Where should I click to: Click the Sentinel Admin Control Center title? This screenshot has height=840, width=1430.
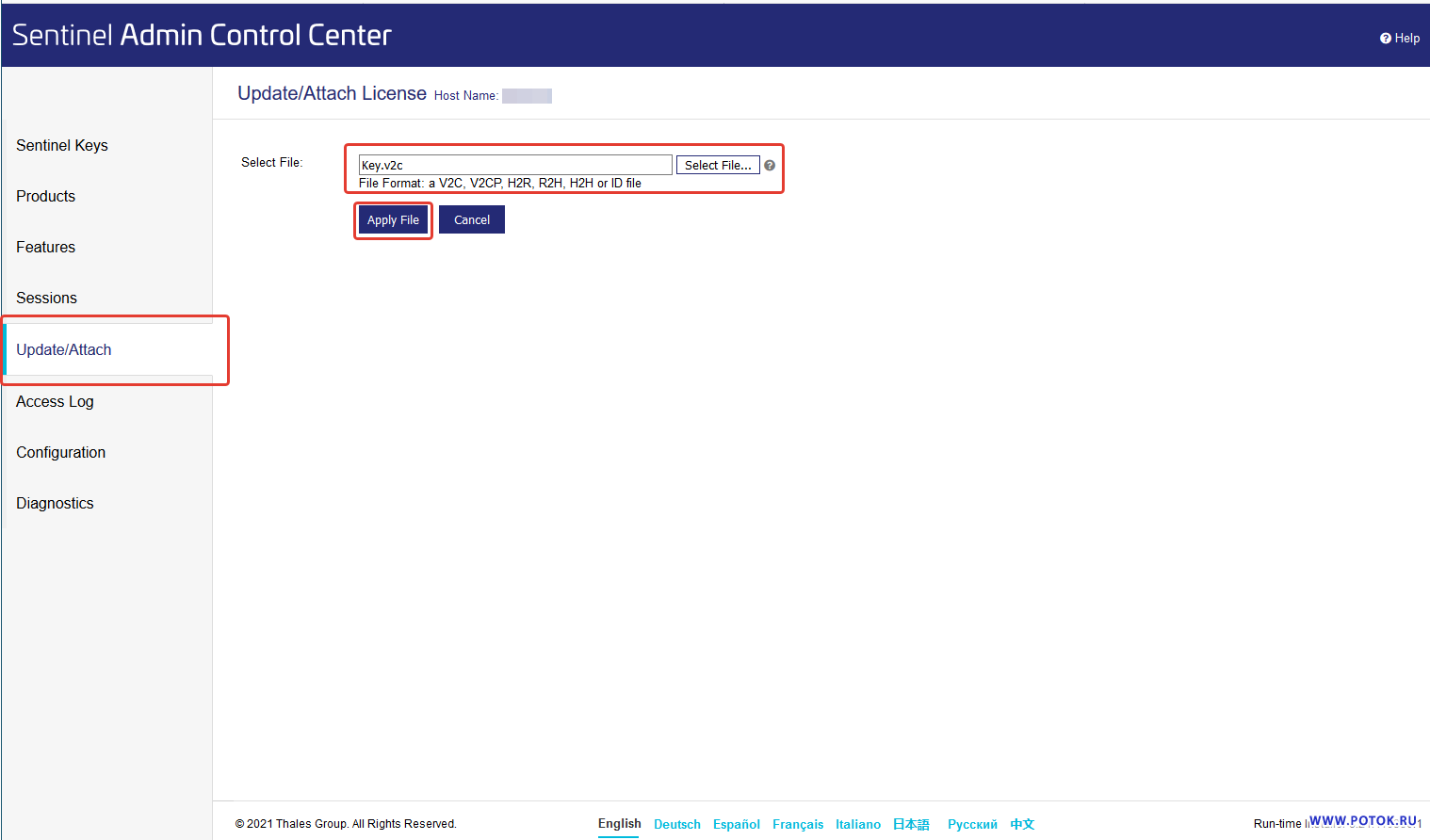point(202,35)
